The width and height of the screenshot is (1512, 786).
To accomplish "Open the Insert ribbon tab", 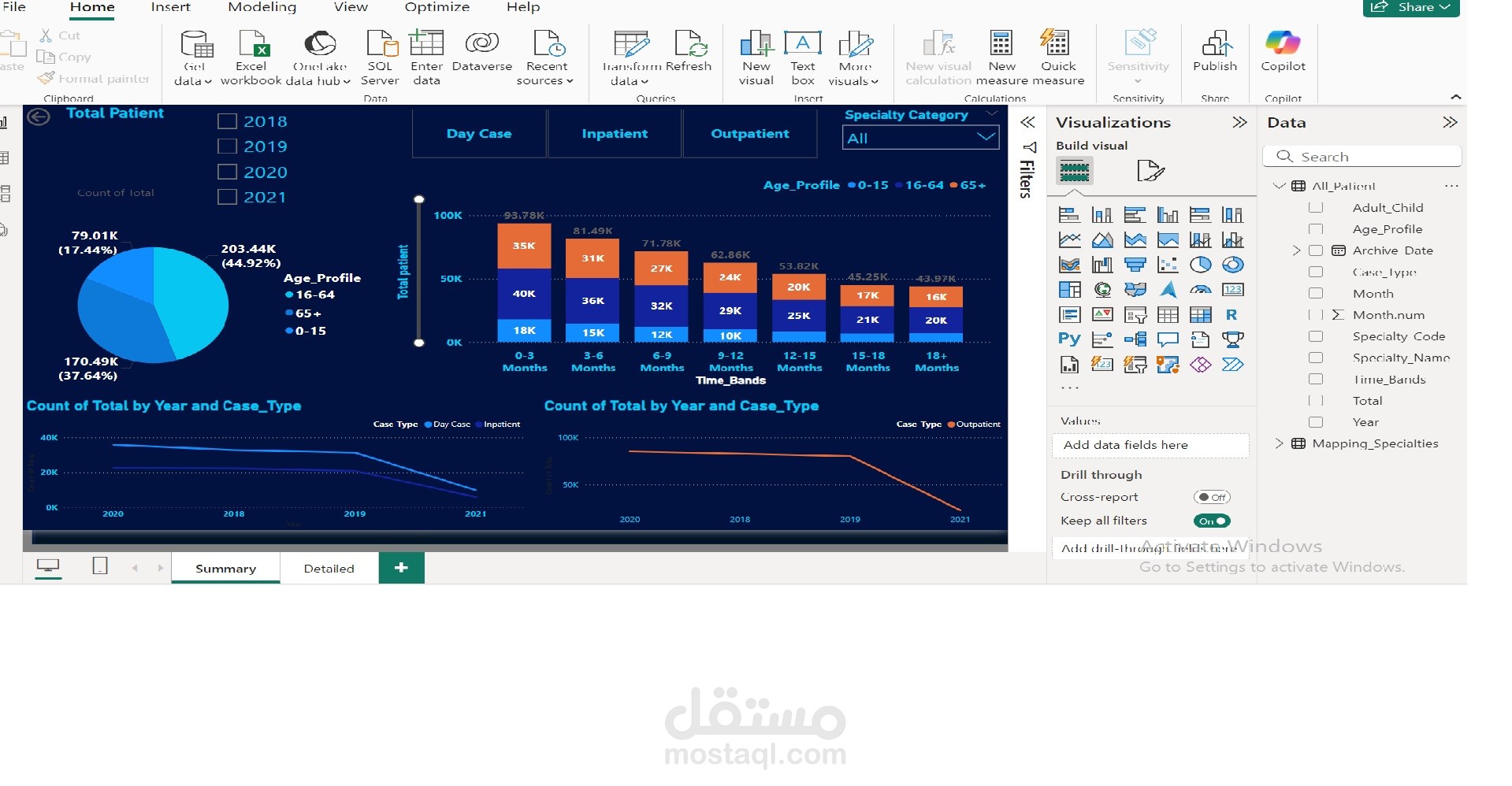I will [170, 7].
